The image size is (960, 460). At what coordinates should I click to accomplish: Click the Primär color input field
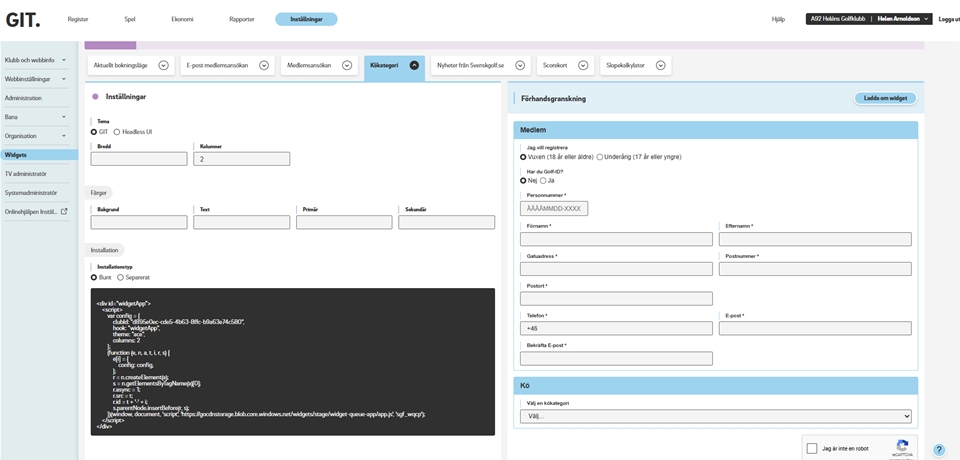(x=344, y=222)
